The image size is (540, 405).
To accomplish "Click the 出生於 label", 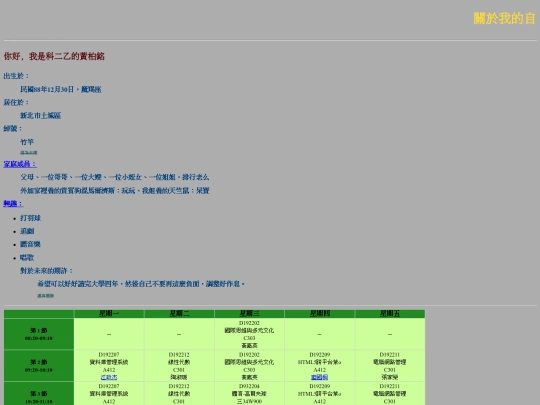I will coord(16,76).
